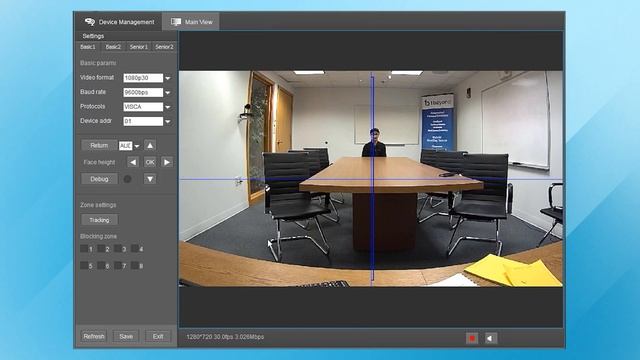
Task: Select the Basic2 settings tab
Action: [113, 47]
